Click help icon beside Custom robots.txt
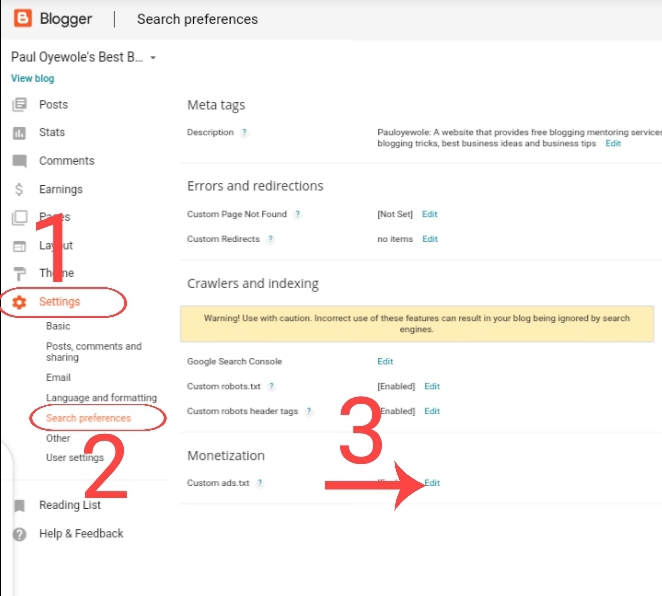 coord(271,386)
